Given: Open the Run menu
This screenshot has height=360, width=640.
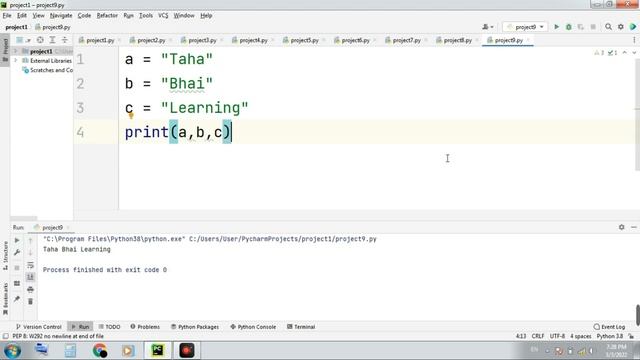Looking at the screenshot, I should coord(129,16).
